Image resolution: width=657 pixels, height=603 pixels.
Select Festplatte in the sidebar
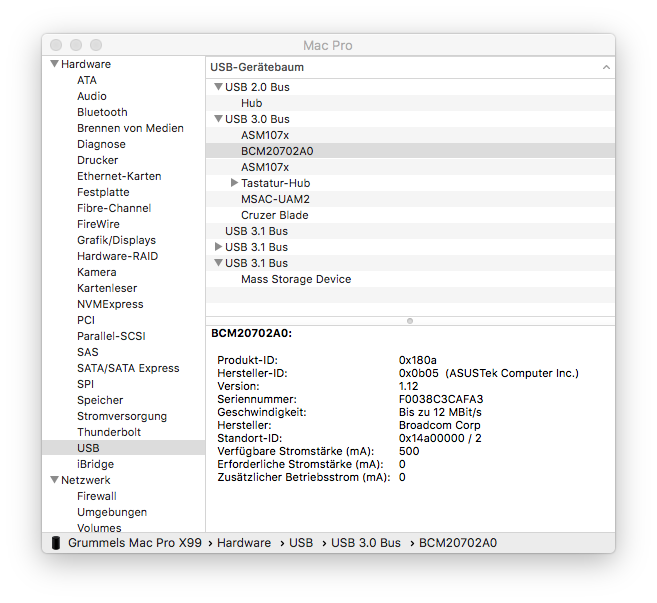pos(103,192)
